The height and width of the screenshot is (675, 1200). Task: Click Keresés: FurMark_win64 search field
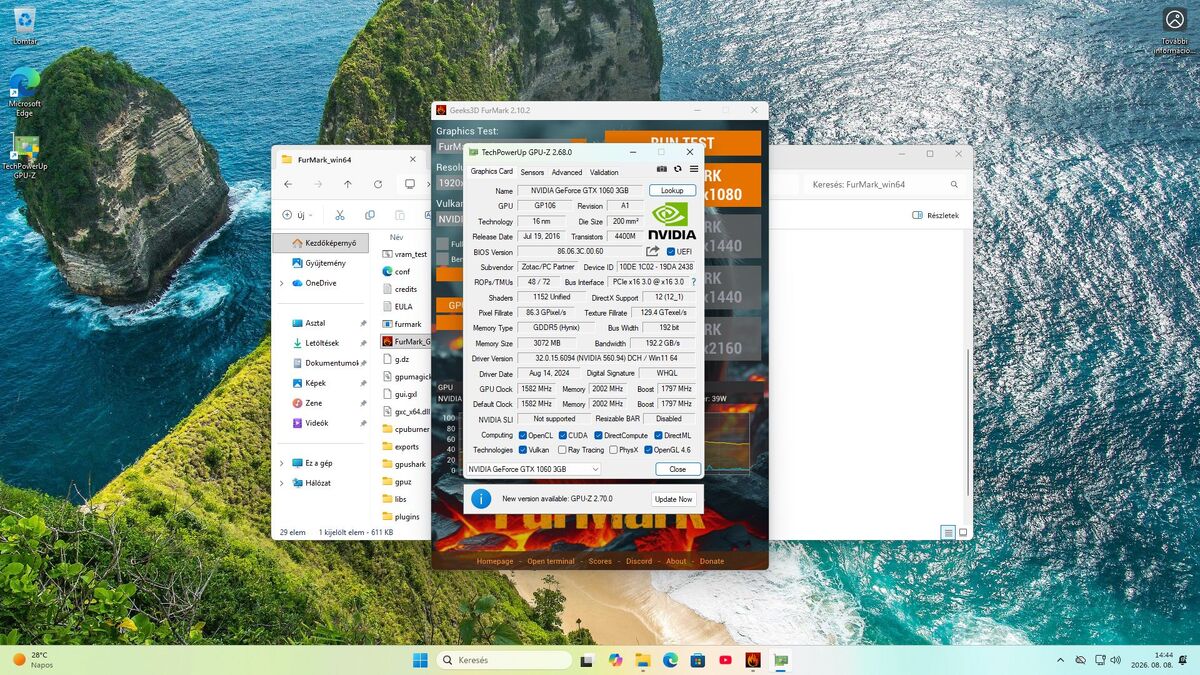[886, 184]
